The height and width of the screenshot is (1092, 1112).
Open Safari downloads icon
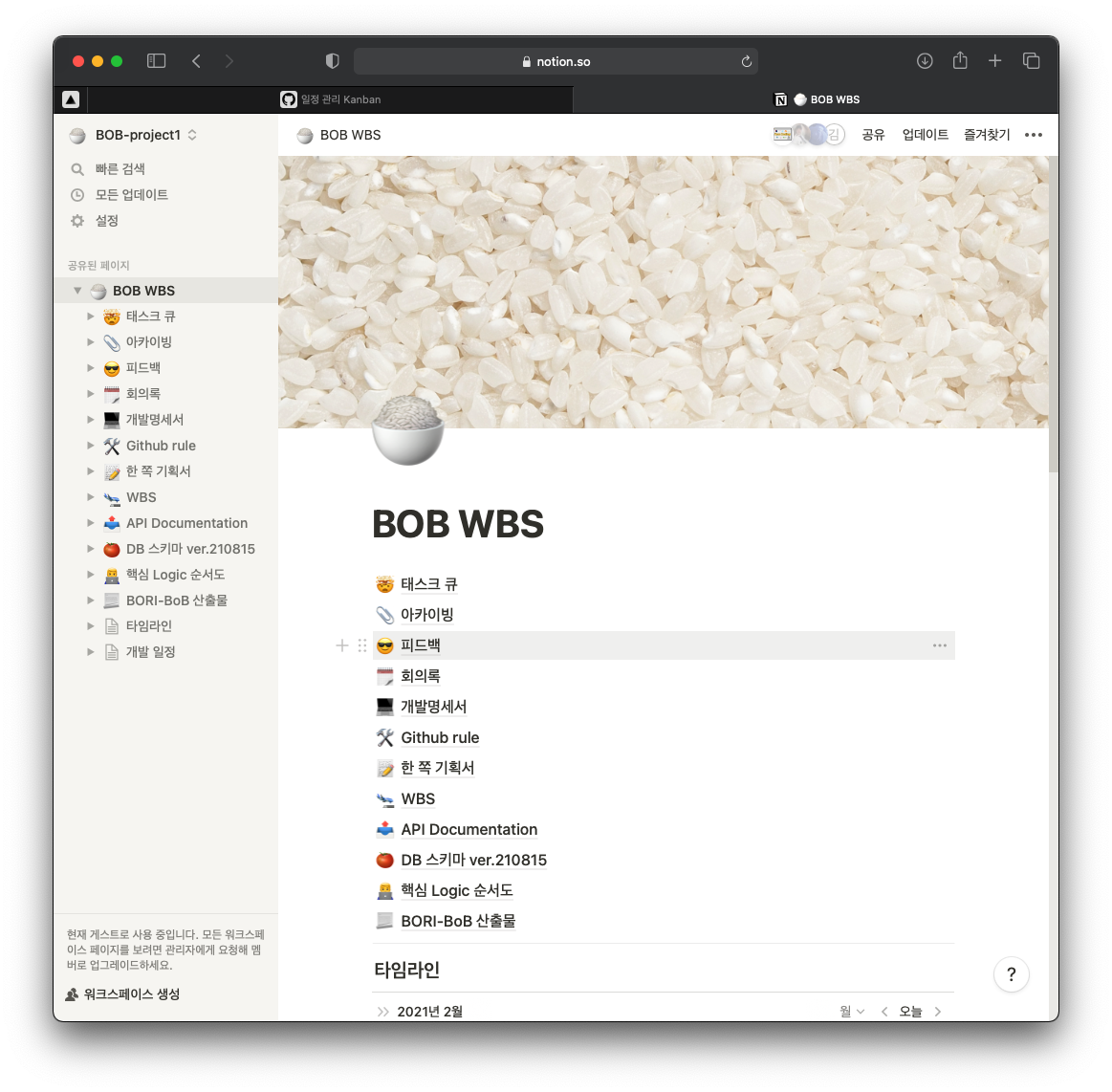tap(925, 61)
